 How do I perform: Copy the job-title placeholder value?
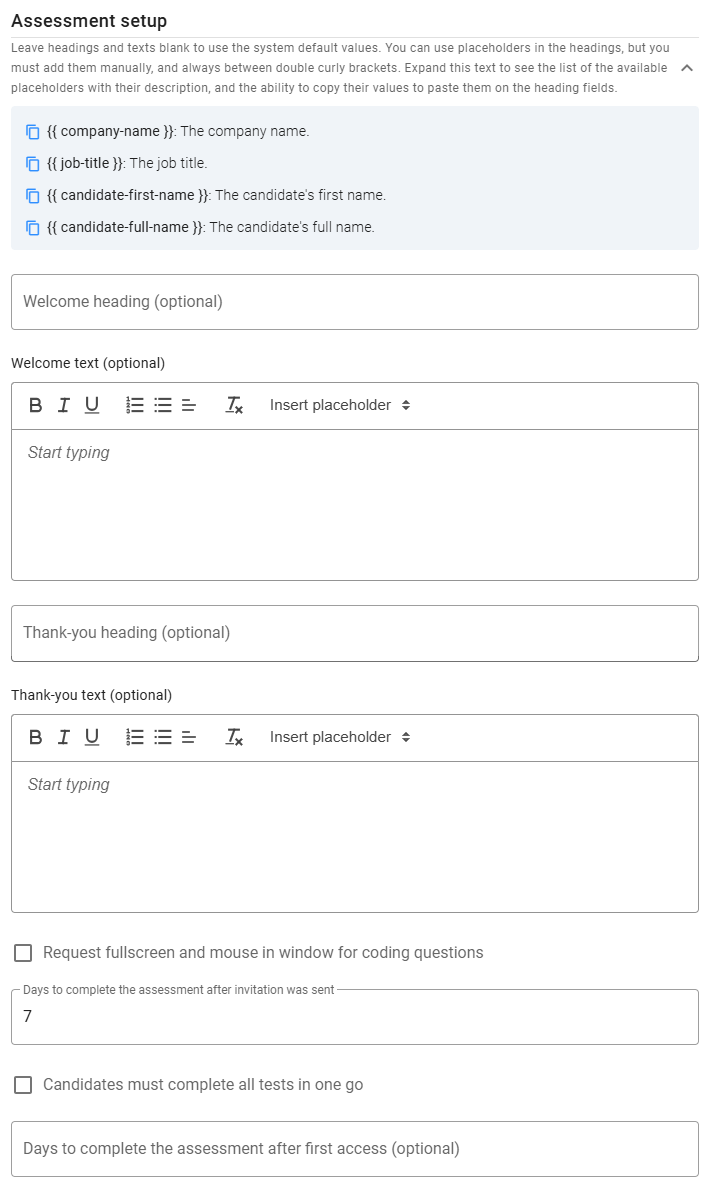(x=31, y=163)
